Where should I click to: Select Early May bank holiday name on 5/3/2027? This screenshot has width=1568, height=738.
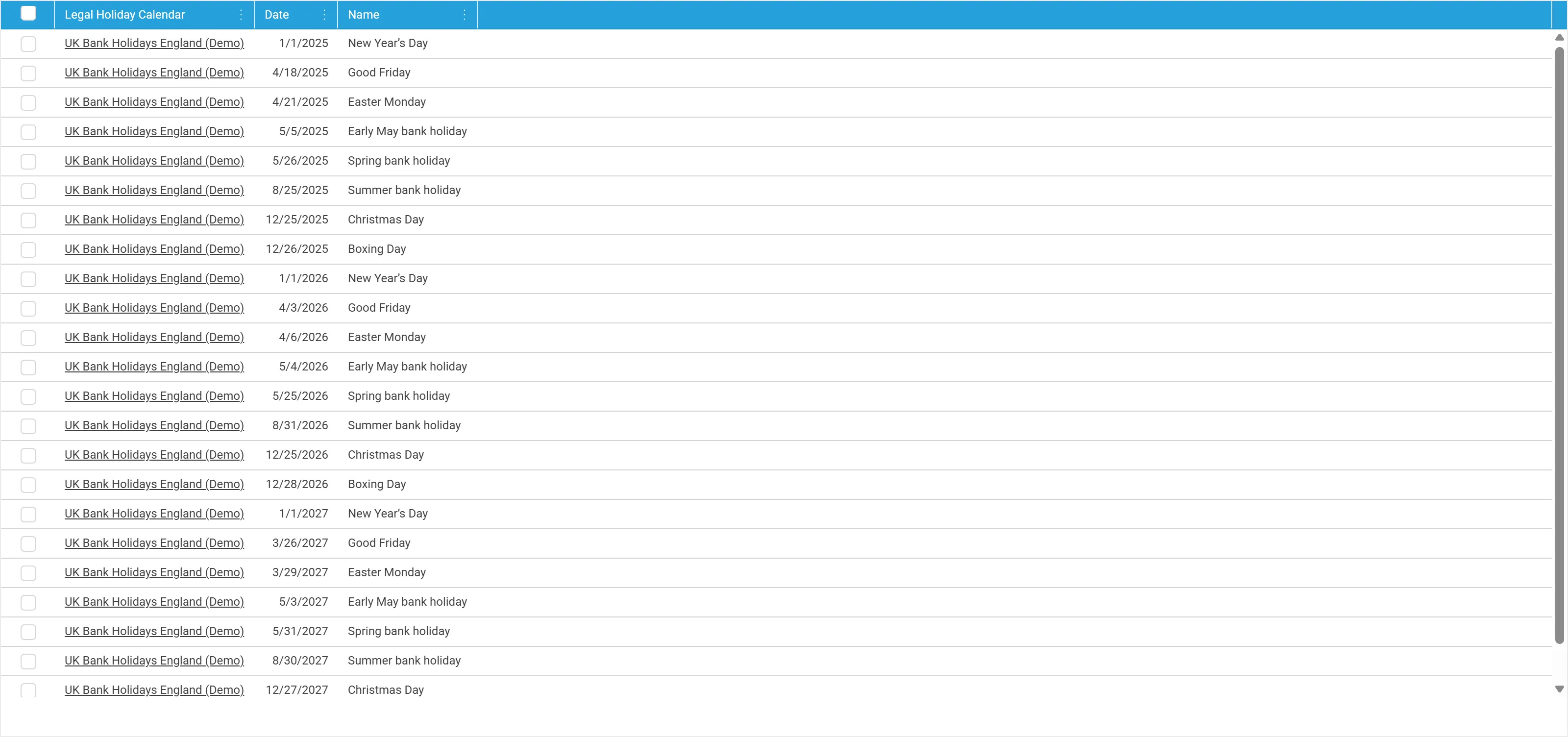coord(407,602)
